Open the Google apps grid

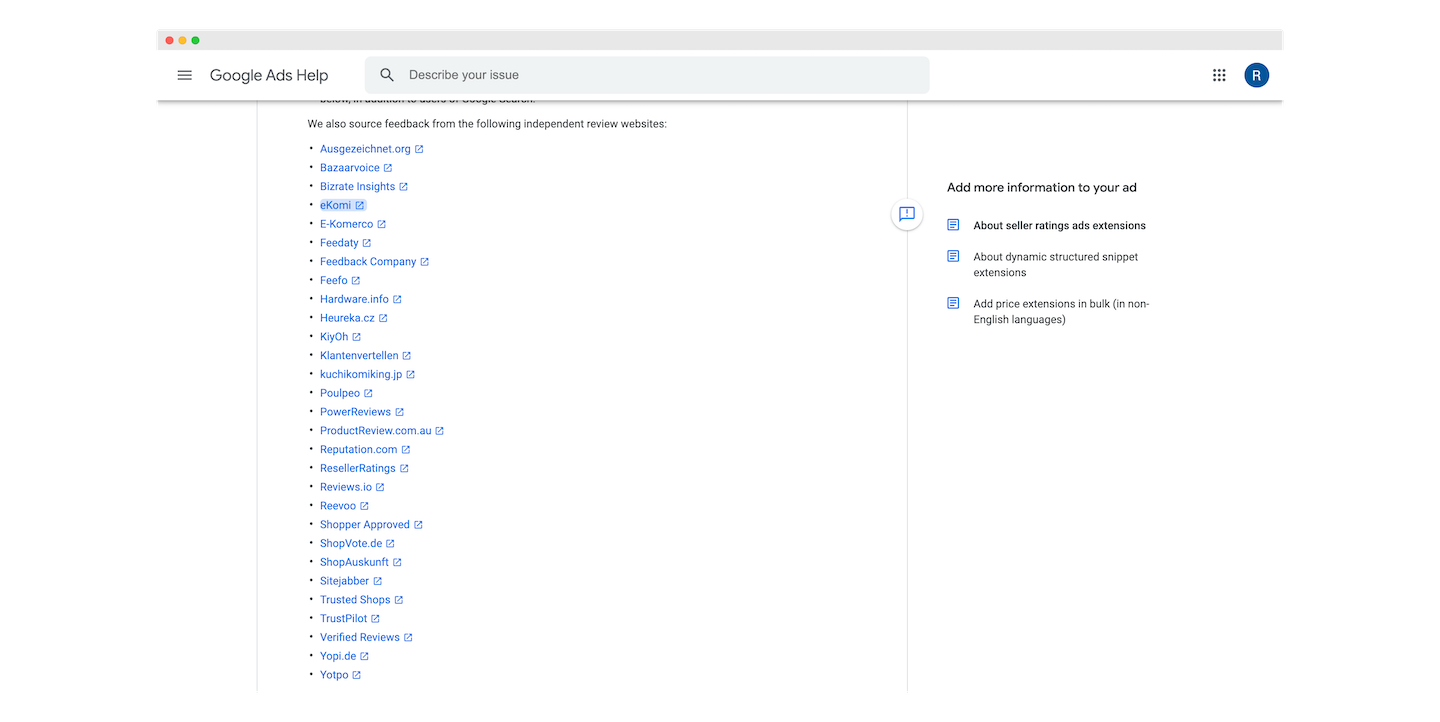click(1219, 75)
